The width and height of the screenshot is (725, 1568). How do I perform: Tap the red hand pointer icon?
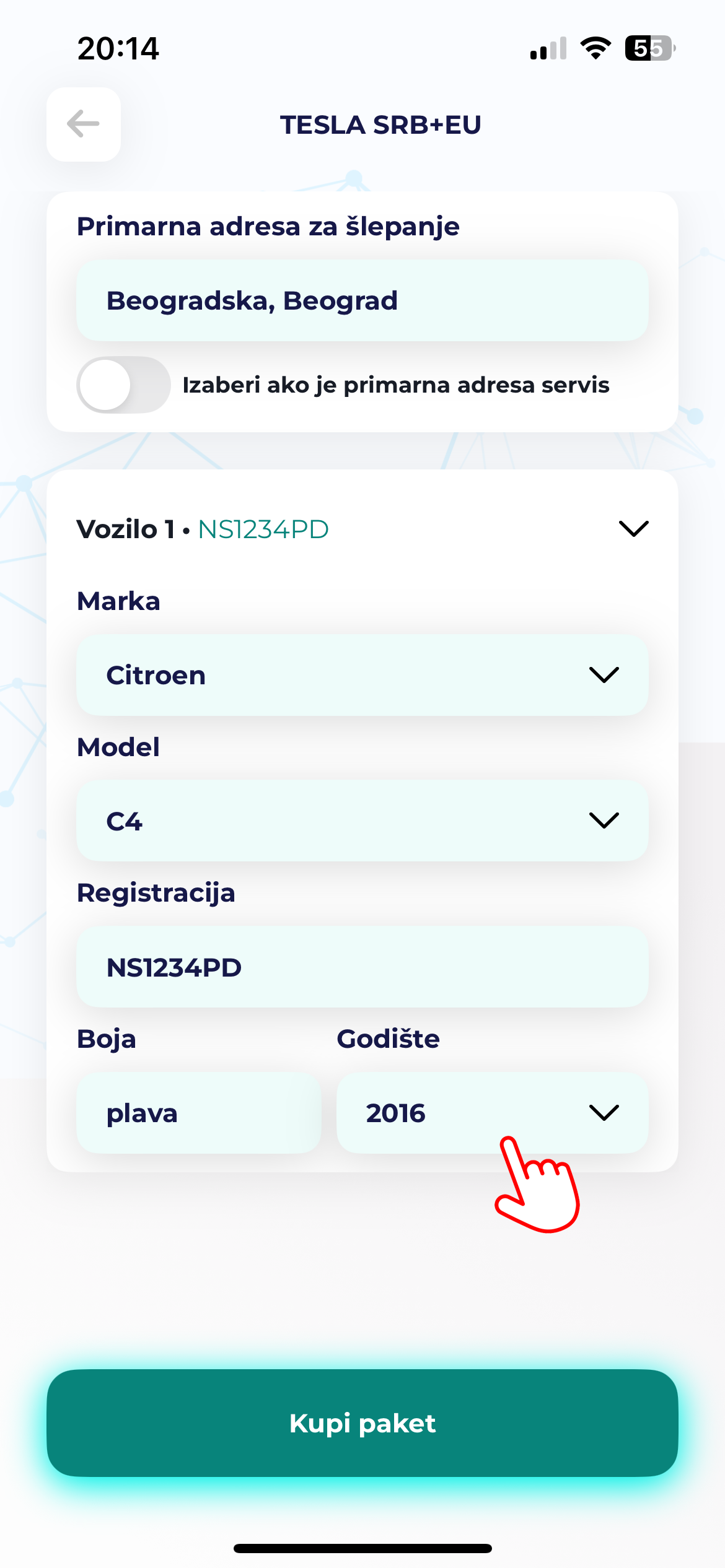click(537, 1184)
